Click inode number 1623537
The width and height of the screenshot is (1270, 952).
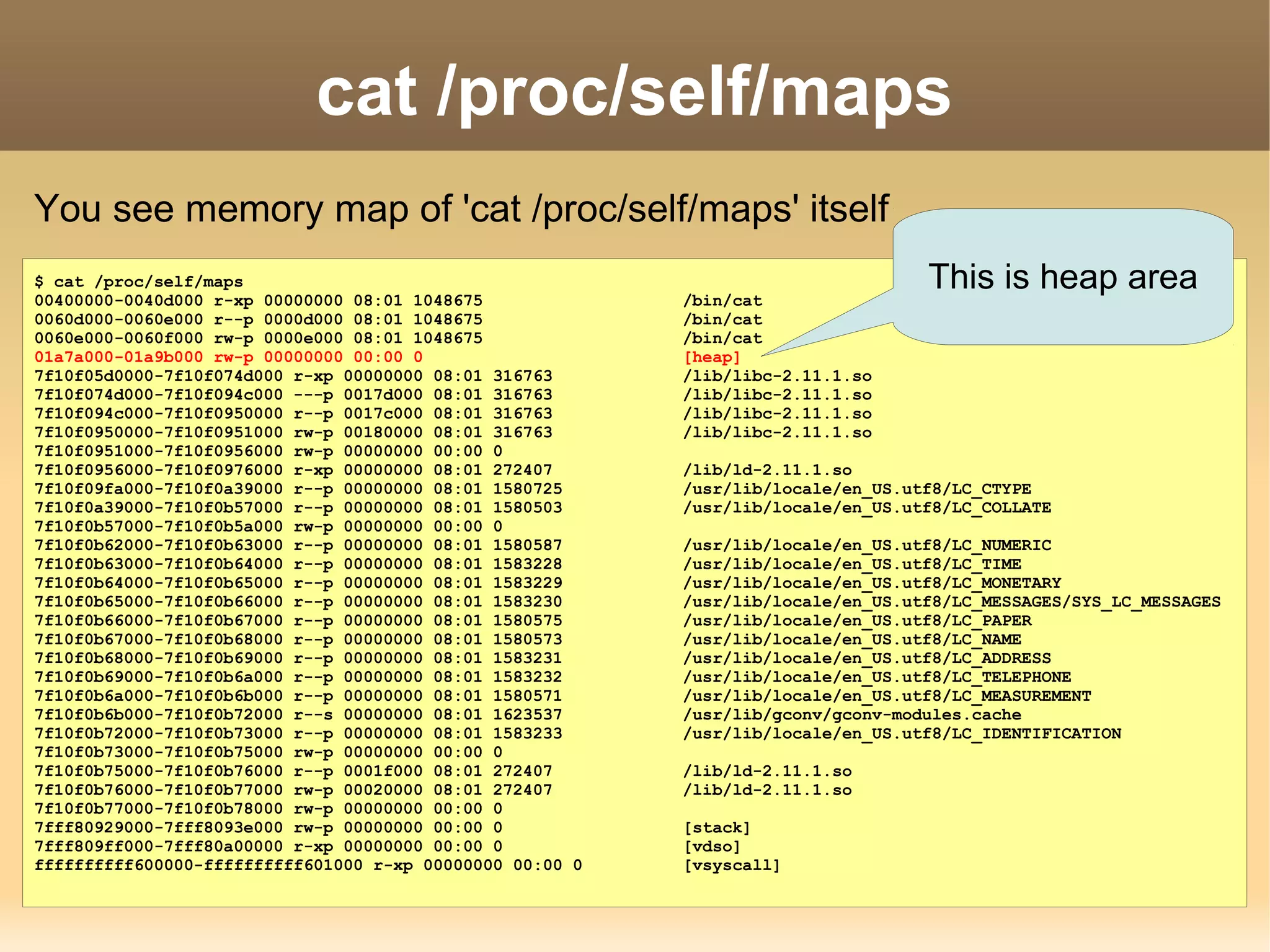pos(528,715)
